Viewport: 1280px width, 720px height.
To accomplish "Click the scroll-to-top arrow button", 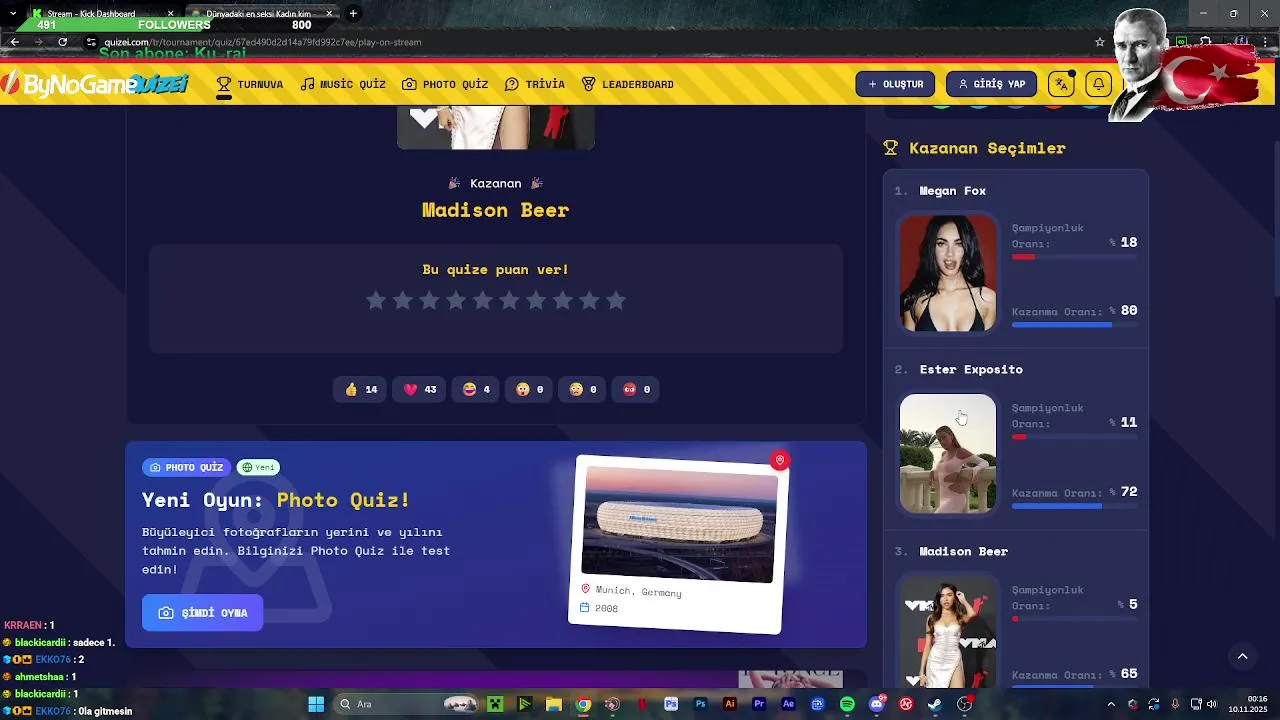I will click(x=1242, y=656).
